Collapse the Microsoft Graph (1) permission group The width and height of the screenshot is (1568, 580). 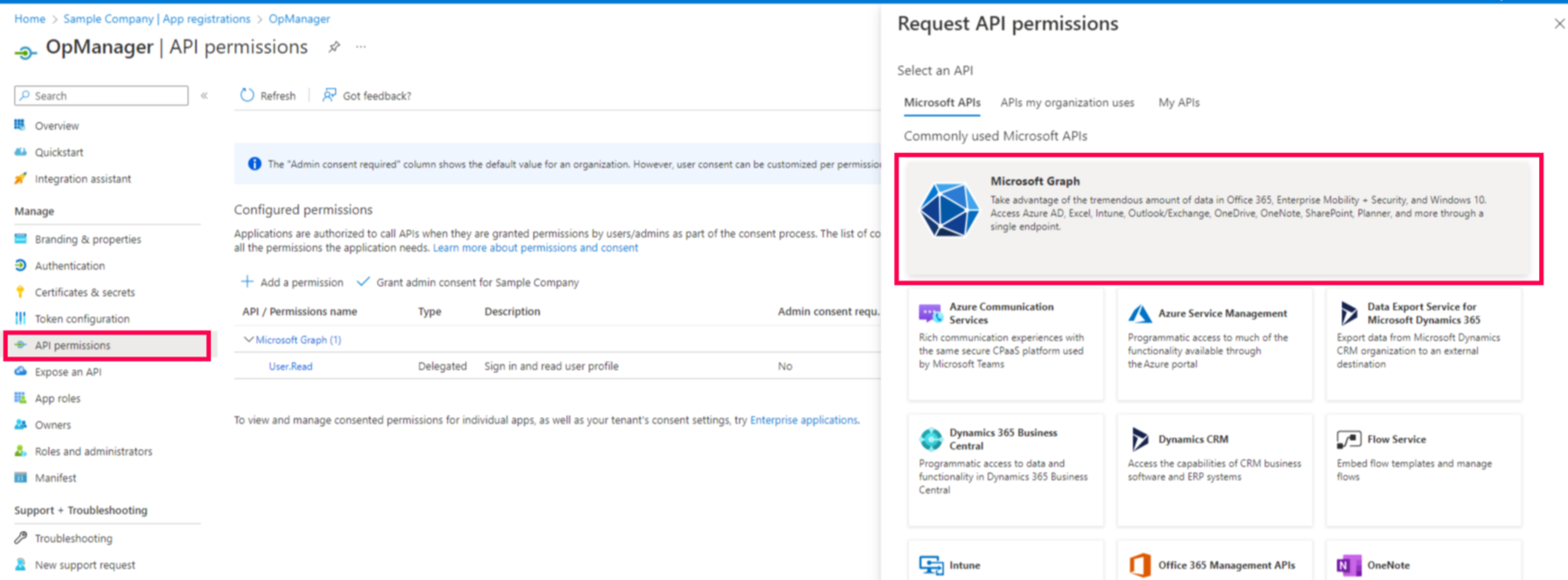pyautogui.click(x=248, y=340)
